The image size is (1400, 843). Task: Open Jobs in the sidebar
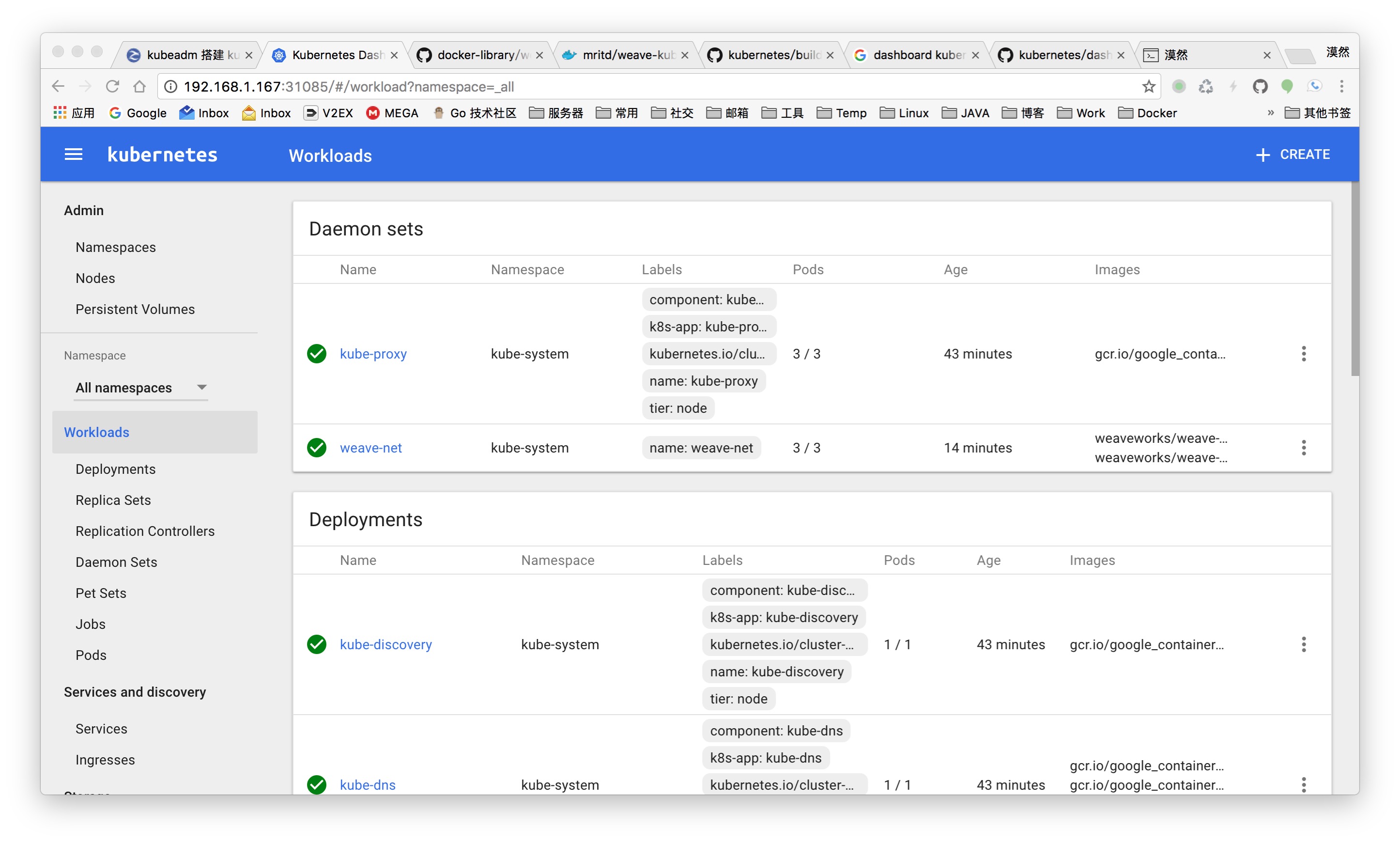(90, 624)
